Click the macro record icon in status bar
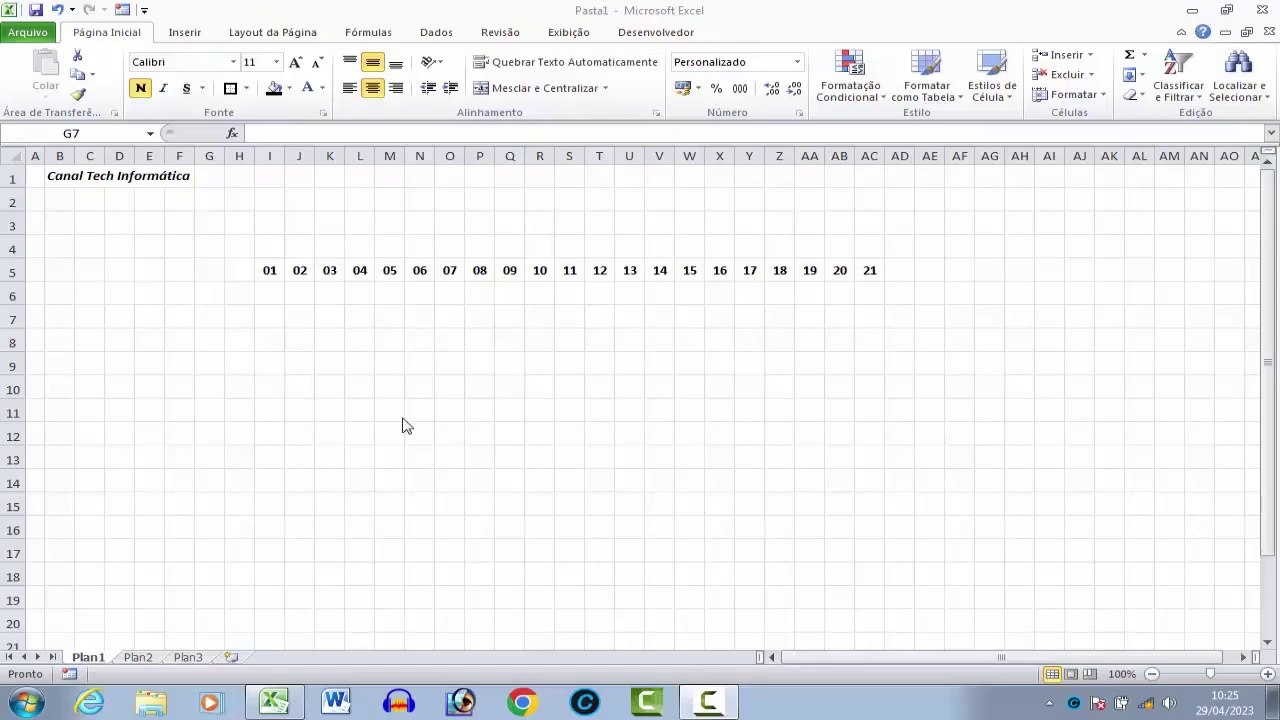1280x720 pixels. click(69, 674)
